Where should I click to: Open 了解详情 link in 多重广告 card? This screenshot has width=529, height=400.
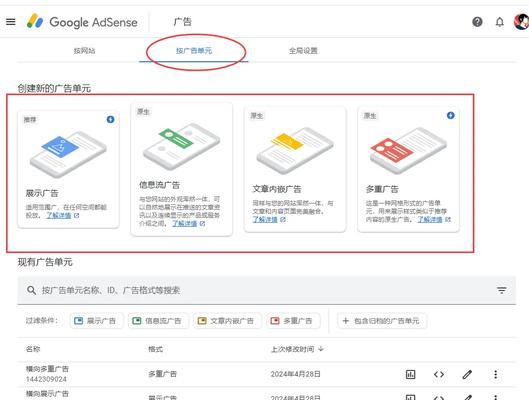(x=430, y=219)
